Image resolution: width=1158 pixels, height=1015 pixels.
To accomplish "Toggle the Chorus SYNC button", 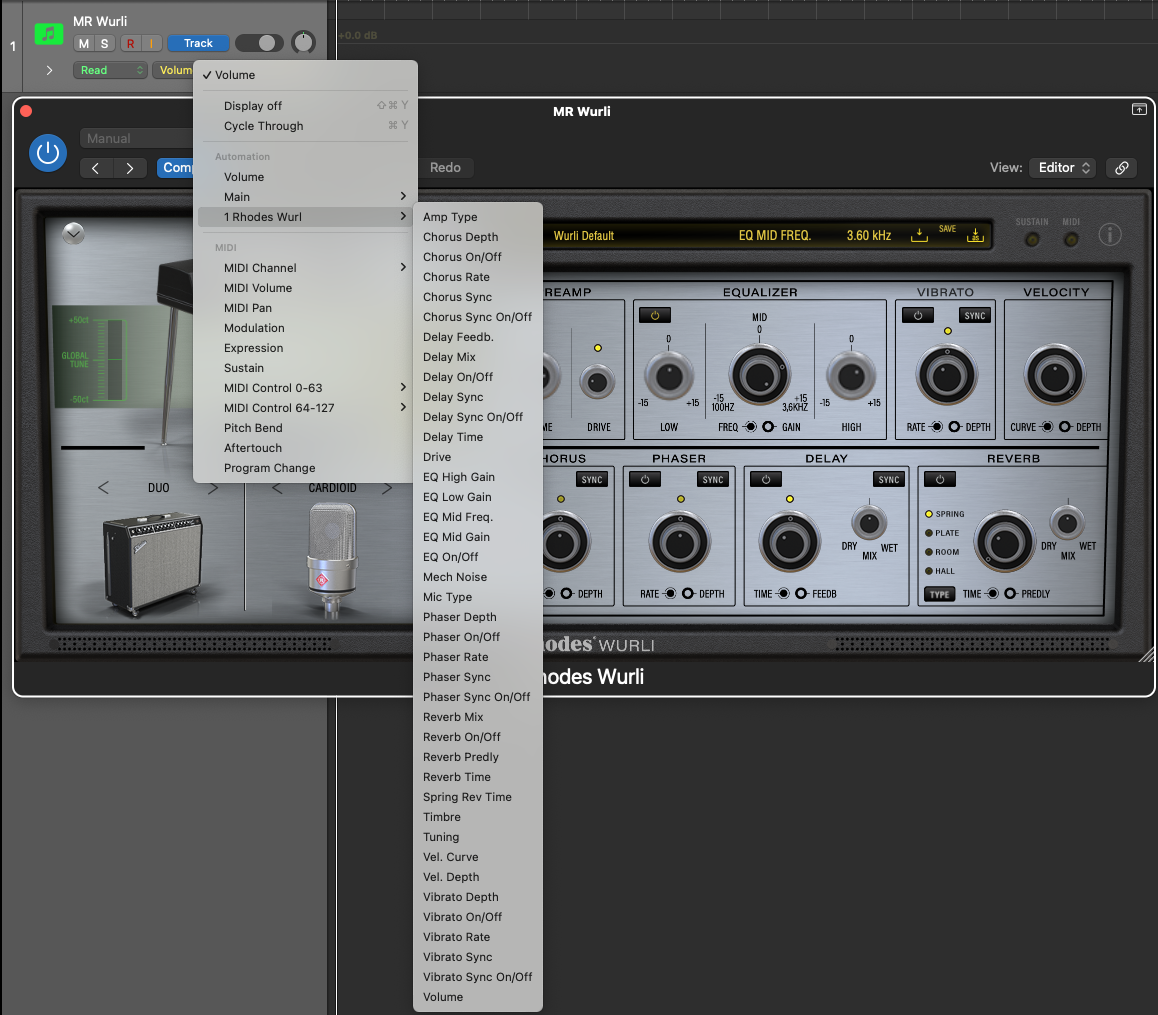I will point(592,479).
